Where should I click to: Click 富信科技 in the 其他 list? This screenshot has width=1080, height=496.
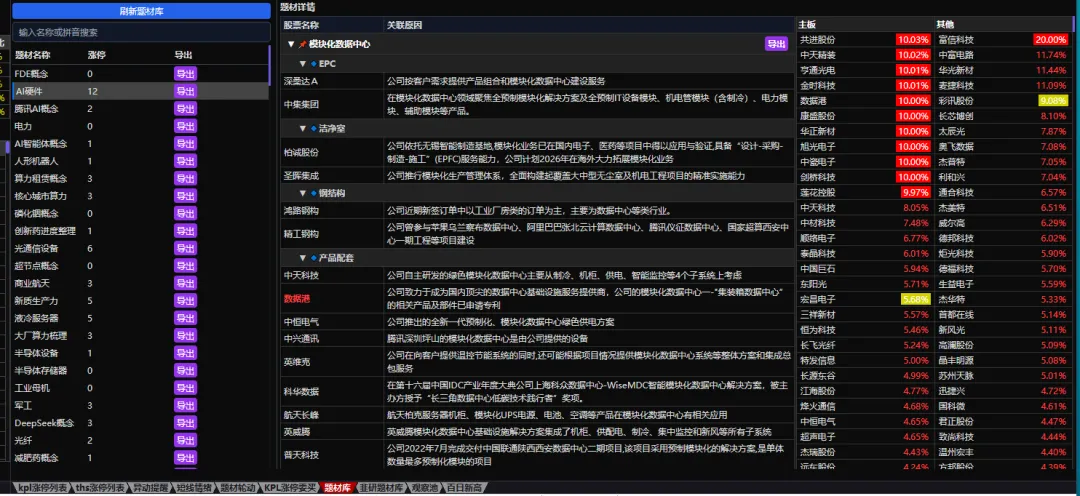[955, 40]
